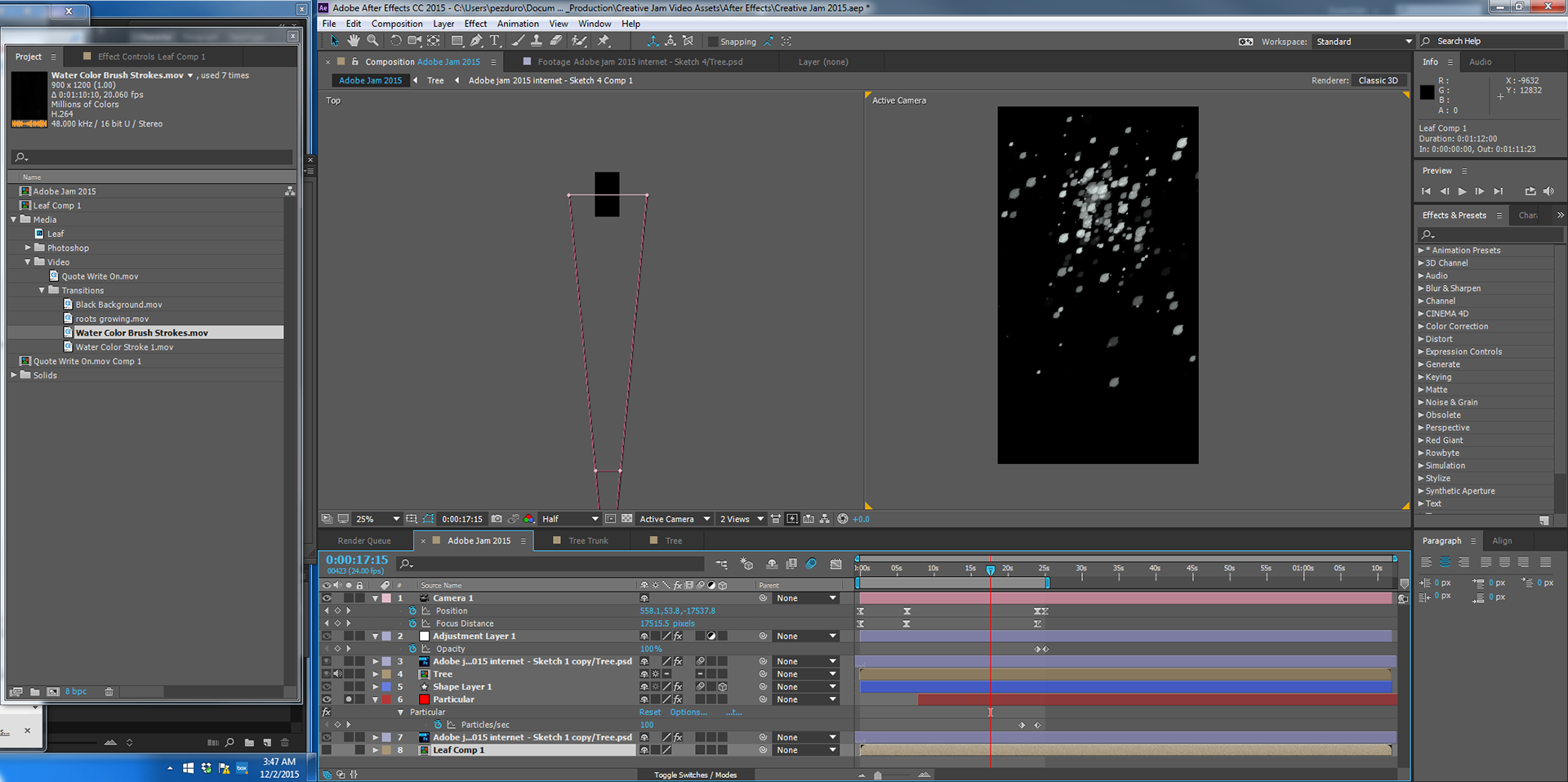The height and width of the screenshot is (782, 1568).
Task: Click Toggle Switches / Modes button
Action: (695, 775)
